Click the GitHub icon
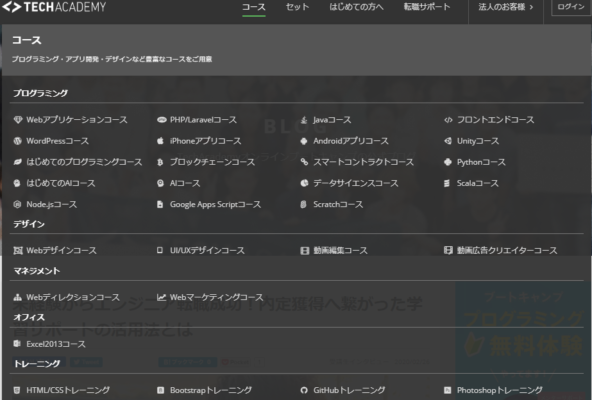Image resolution: width=592 pixels, height=400 pixels. coord(304,390)
